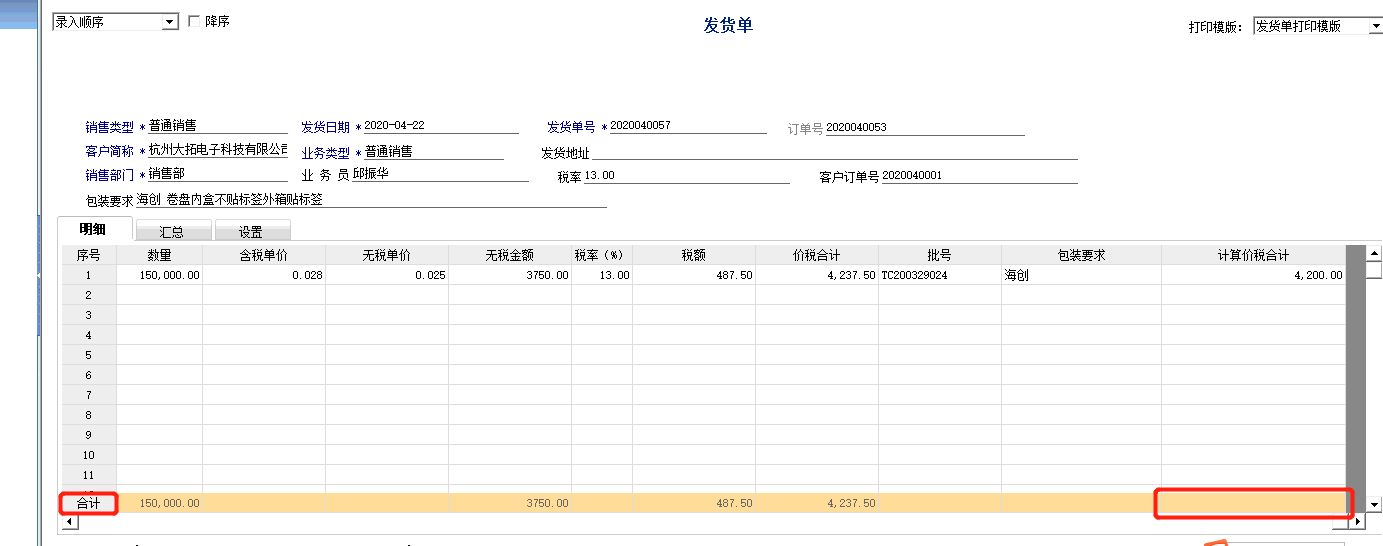The image size is (1383, 546).
Task: Click the 业务类型 field 普通销售
Action: tap(433, 151)
